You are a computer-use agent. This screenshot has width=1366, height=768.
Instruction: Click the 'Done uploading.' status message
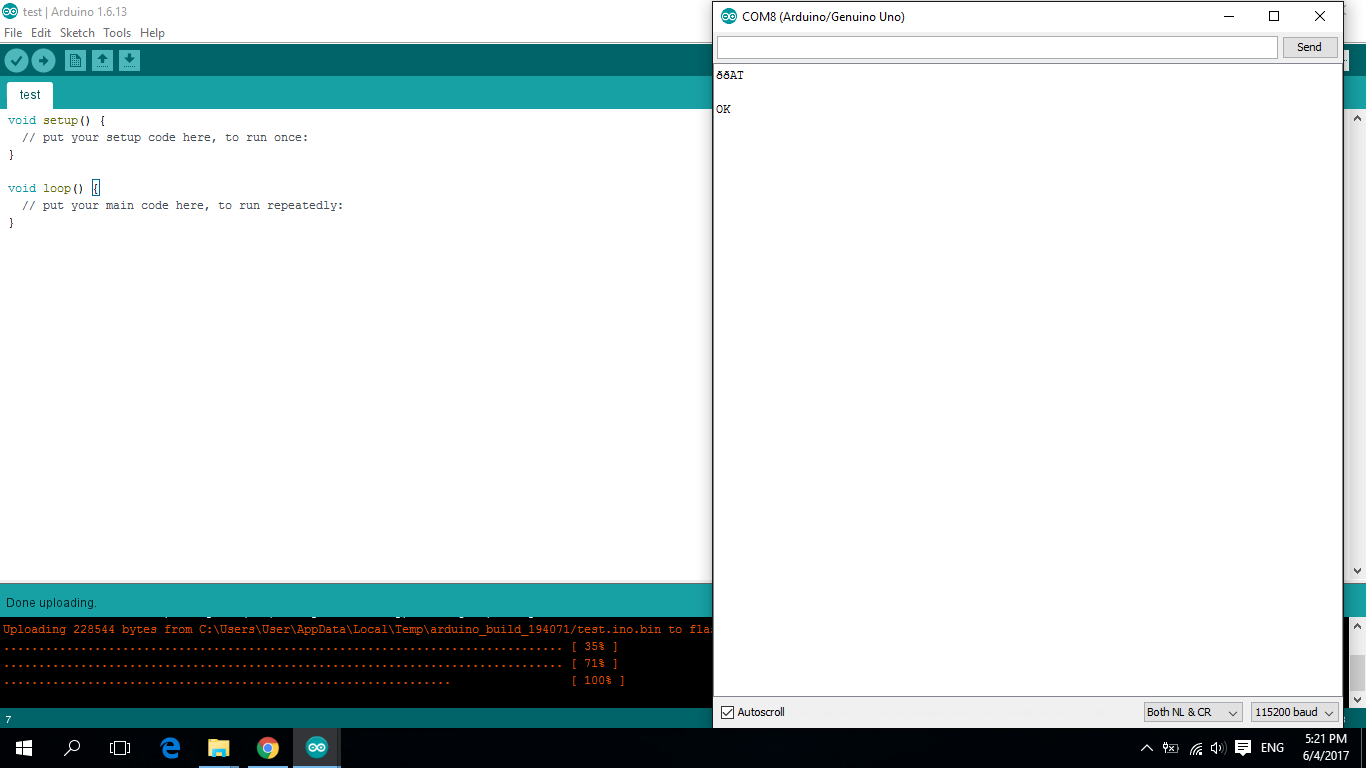pyautogui.click(x=51, y=603)
